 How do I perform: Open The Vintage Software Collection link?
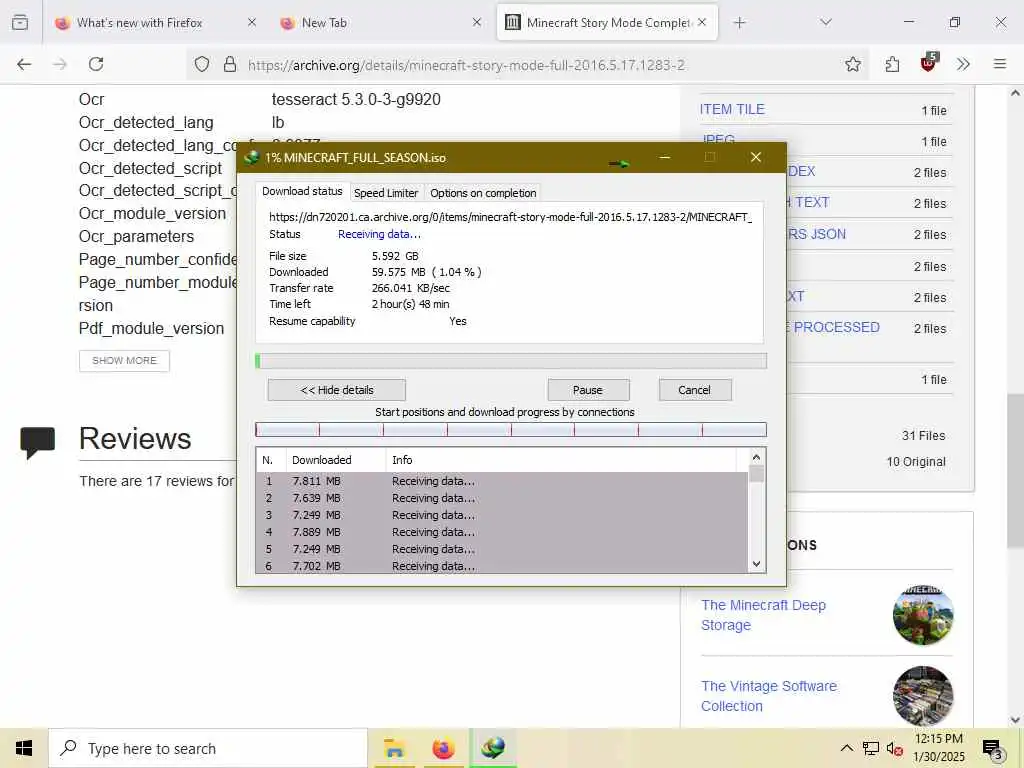(x=769, y=696)
